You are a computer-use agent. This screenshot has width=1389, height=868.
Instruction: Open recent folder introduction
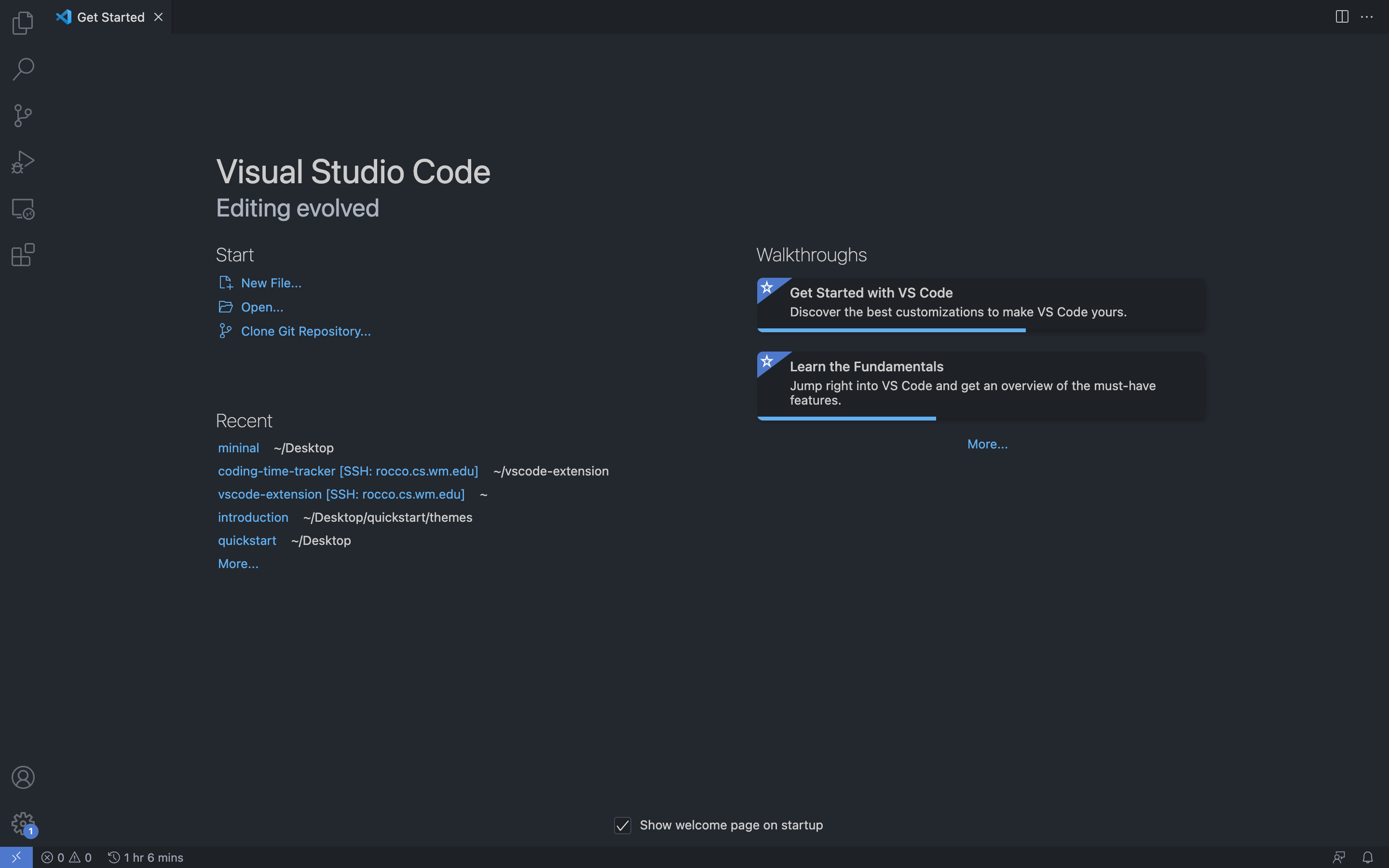[253, 517]
